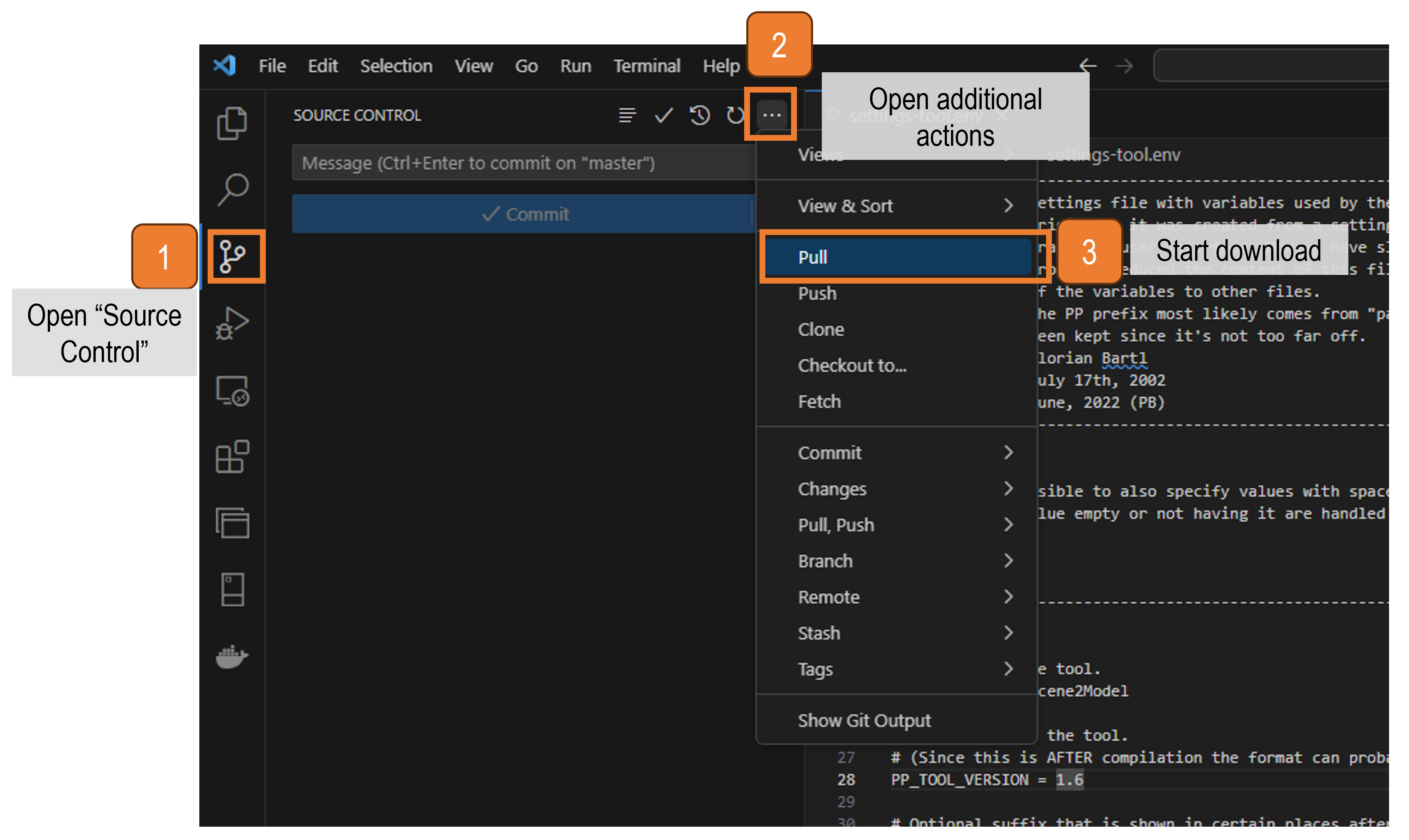Click Show Git Output entry

[x=864, y=720]
